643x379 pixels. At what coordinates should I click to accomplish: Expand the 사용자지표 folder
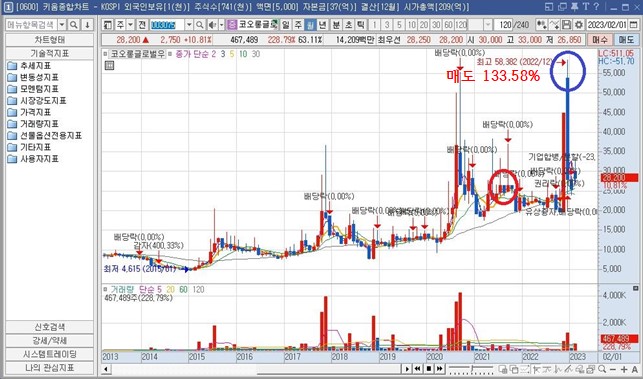point(33,159)
